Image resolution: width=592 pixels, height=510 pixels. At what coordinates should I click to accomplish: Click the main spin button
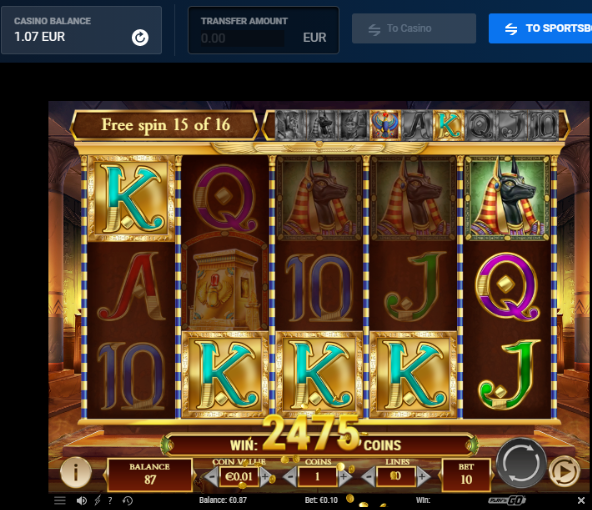521,463
